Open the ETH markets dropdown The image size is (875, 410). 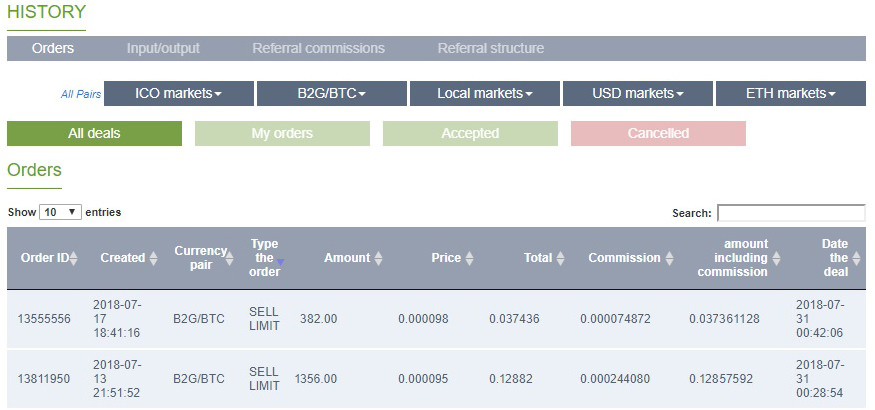791,93
